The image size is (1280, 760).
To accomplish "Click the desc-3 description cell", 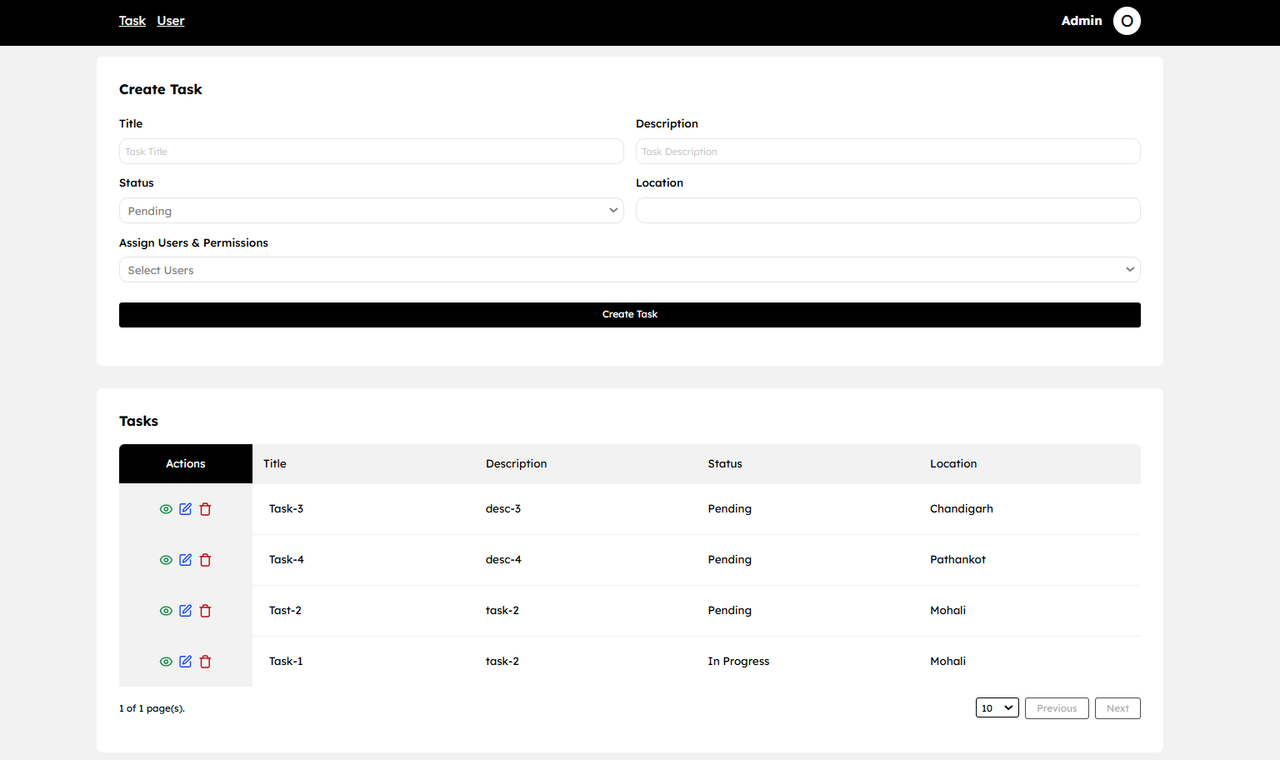I will pyautogui.click(x=503, y=509).
